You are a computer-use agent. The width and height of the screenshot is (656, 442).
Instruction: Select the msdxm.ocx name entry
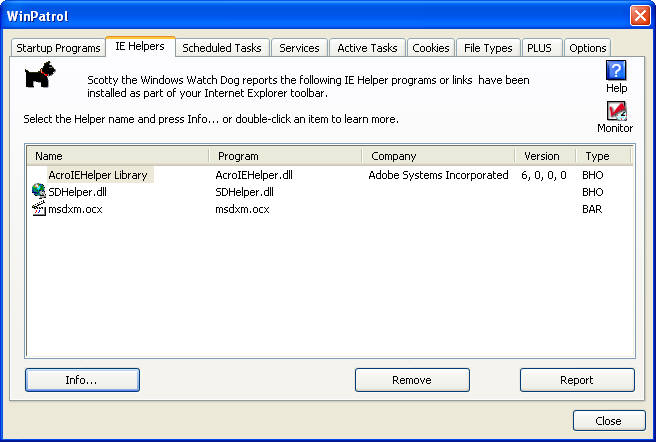pos(75,209)
